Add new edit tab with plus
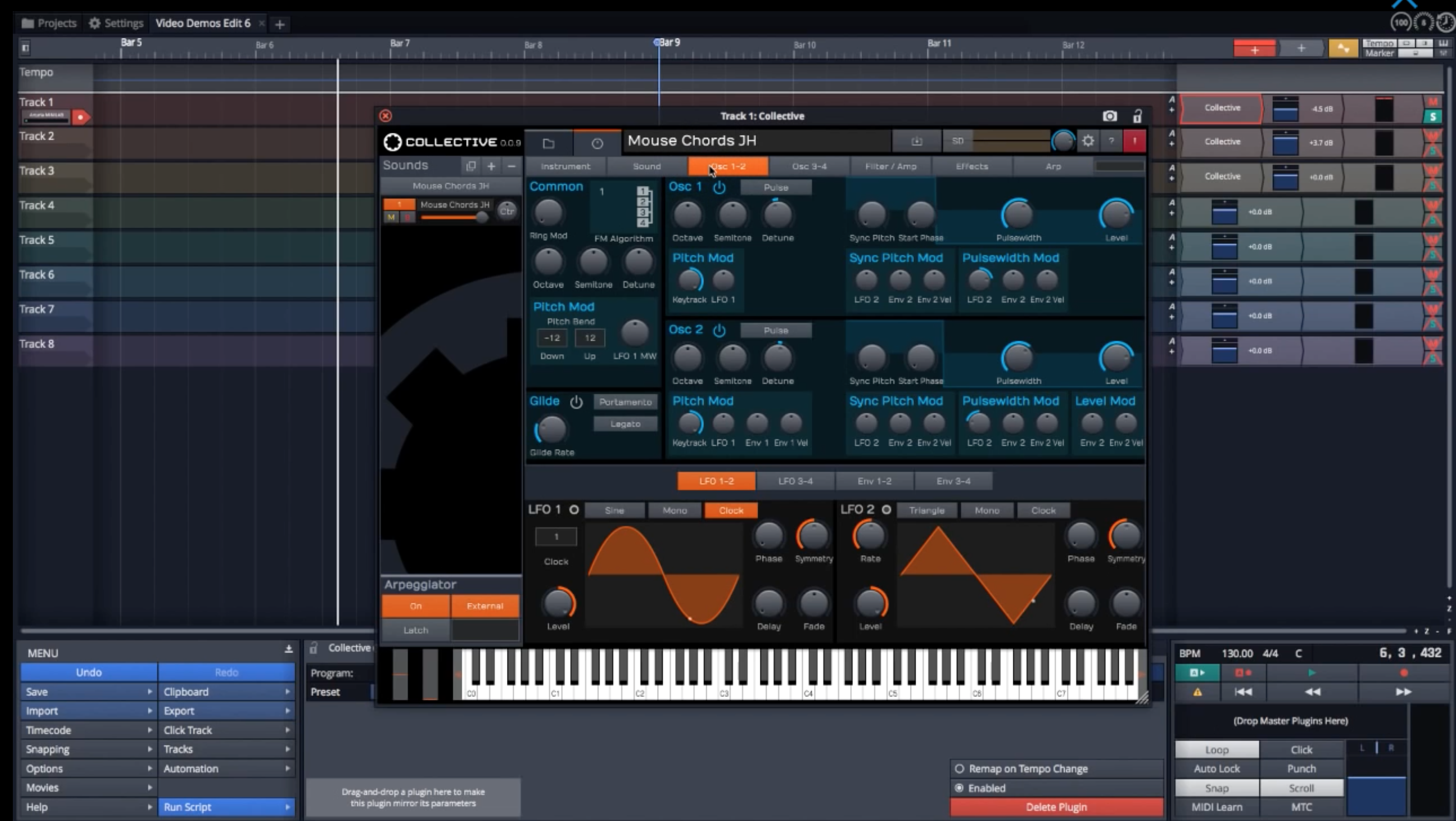 point(279,25)
